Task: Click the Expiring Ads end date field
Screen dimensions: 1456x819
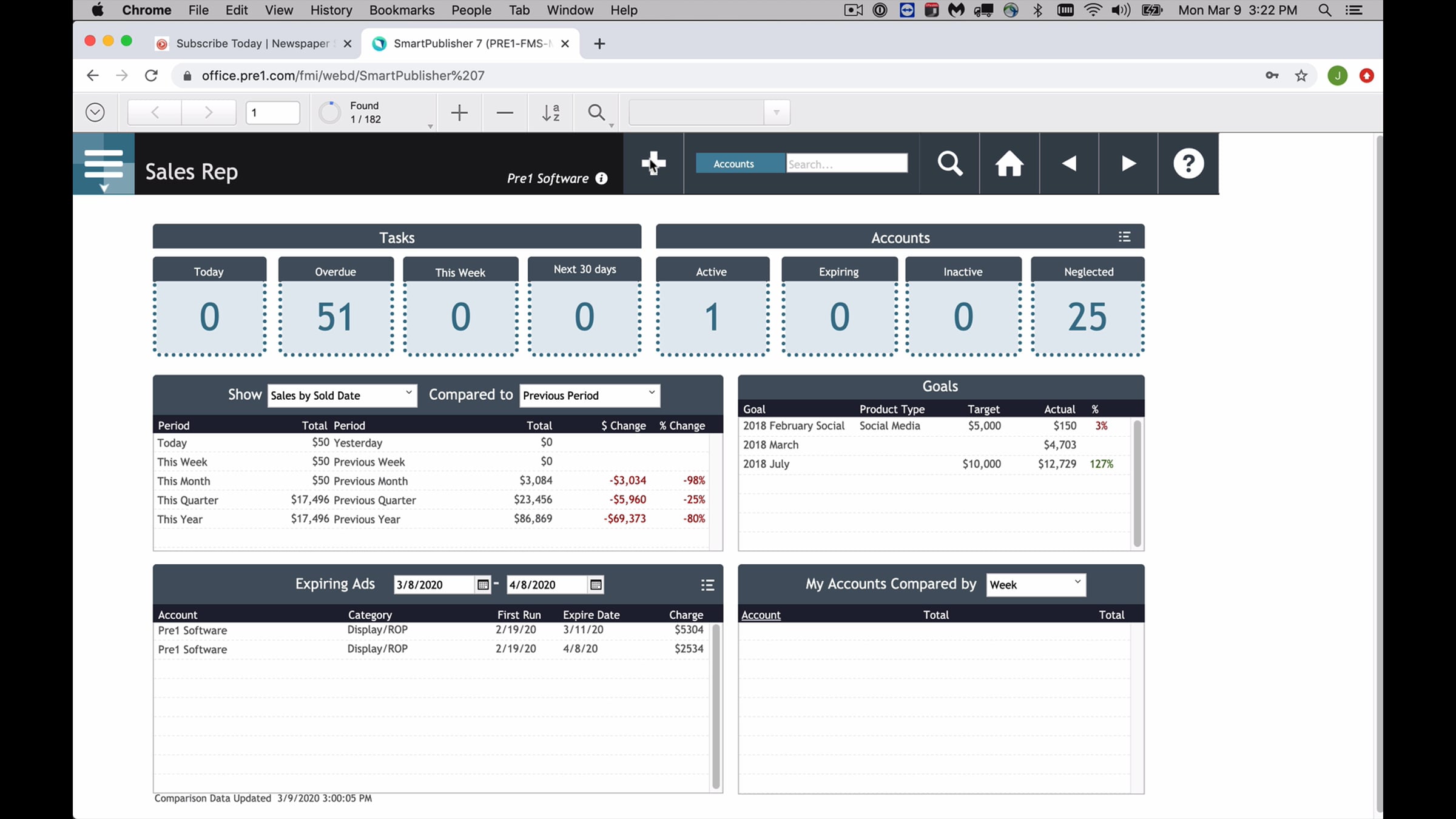Action: coord(547,585)
